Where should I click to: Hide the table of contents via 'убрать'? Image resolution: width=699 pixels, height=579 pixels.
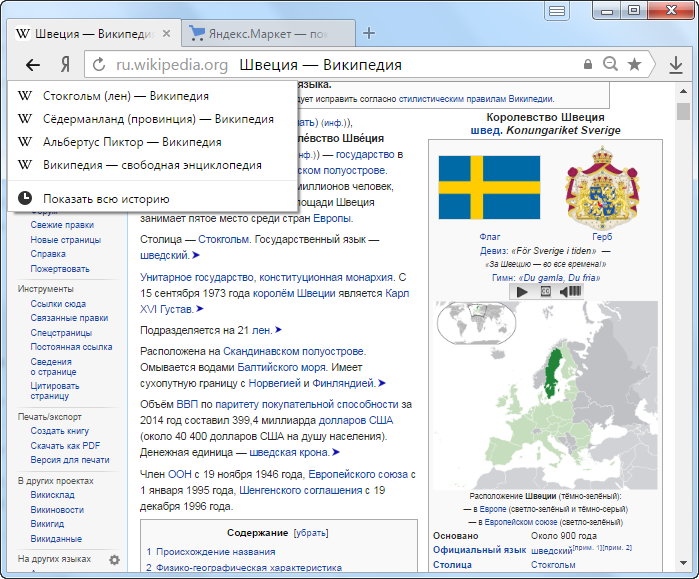311,533
